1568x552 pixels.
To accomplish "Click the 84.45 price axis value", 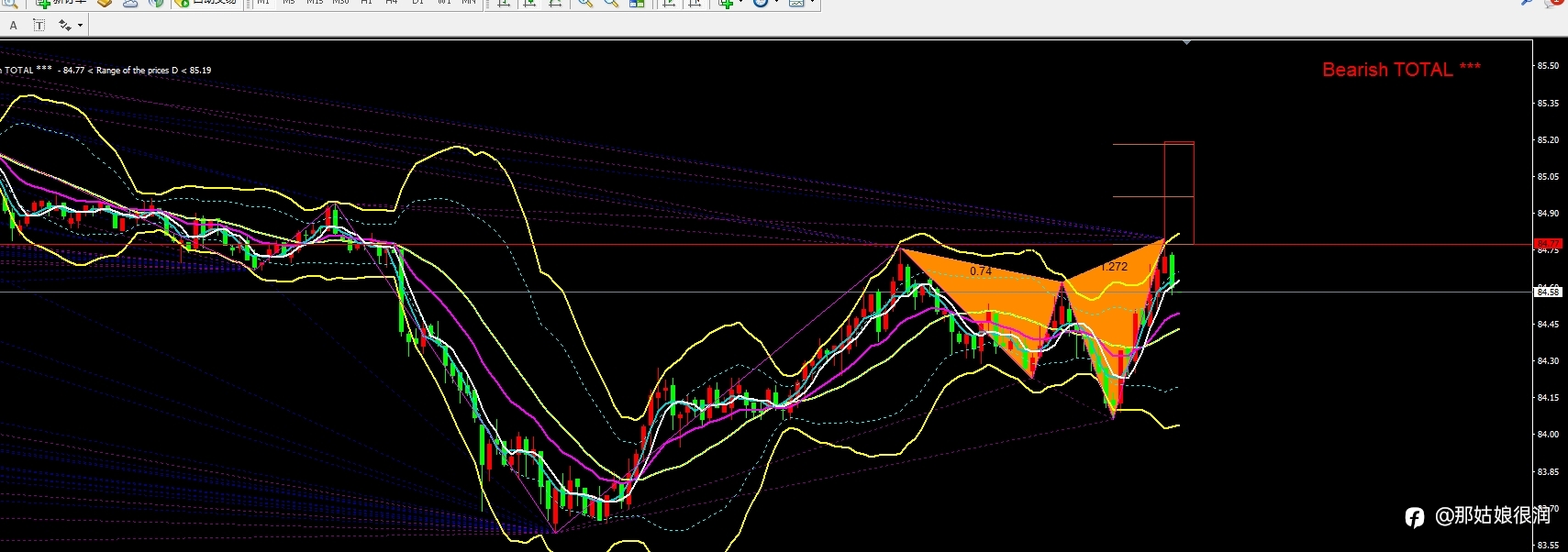I will pyautogui.click(x=1548, y=325).
